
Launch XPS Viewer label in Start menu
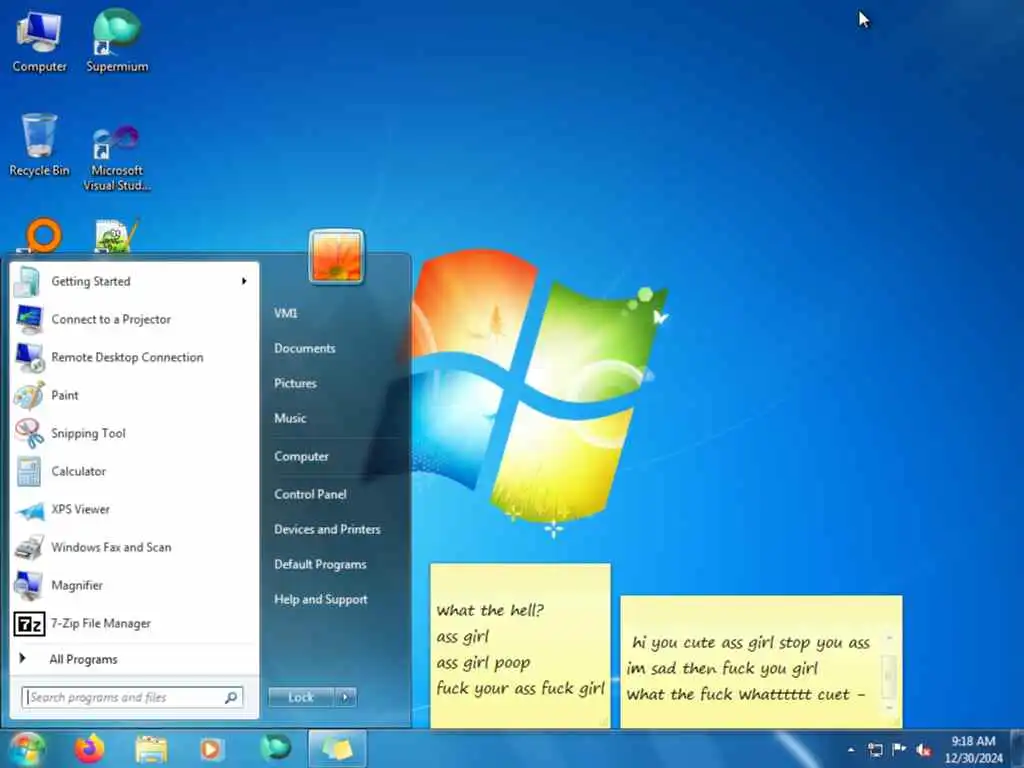(80, 509)
